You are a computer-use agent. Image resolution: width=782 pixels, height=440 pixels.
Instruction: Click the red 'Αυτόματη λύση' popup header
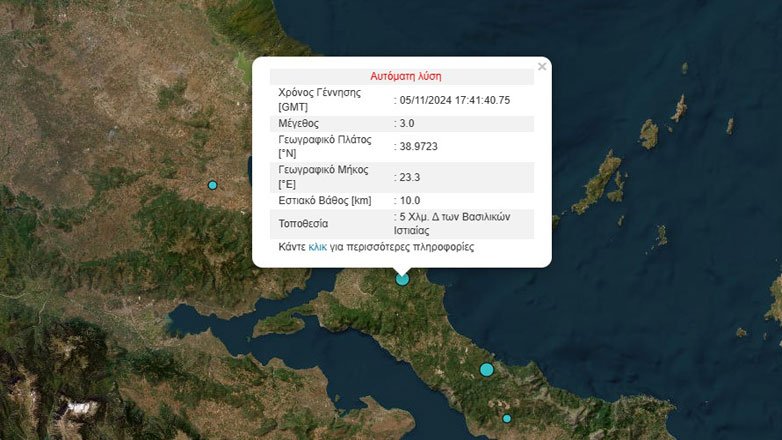405,76
